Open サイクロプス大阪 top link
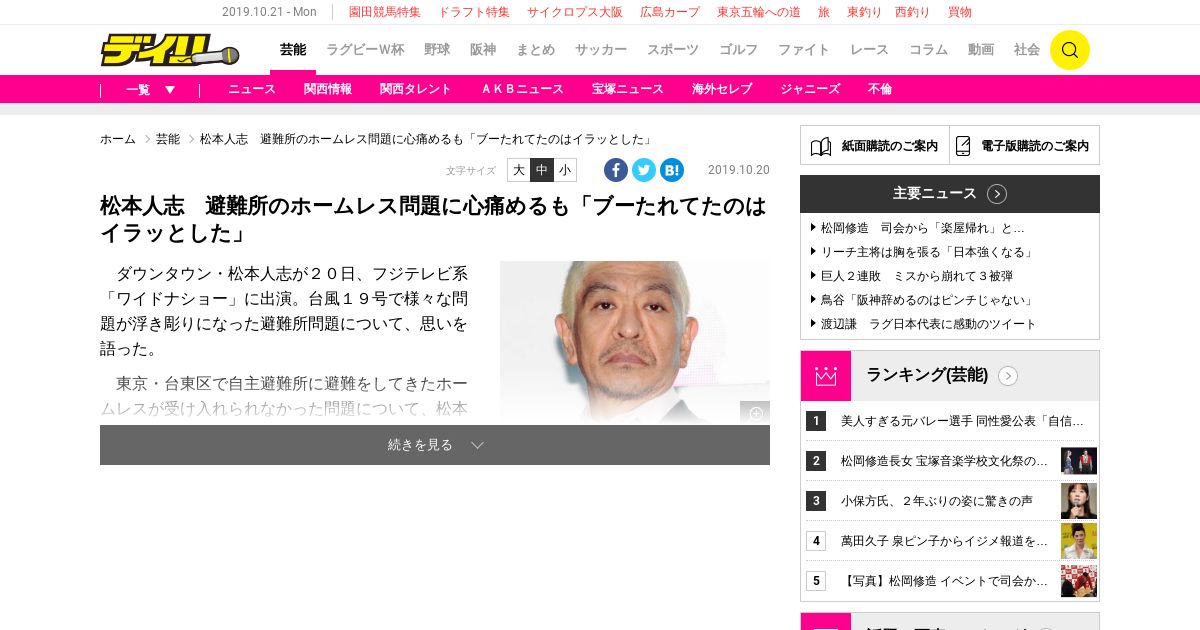The image size is (1200, 630). [575, 12]
